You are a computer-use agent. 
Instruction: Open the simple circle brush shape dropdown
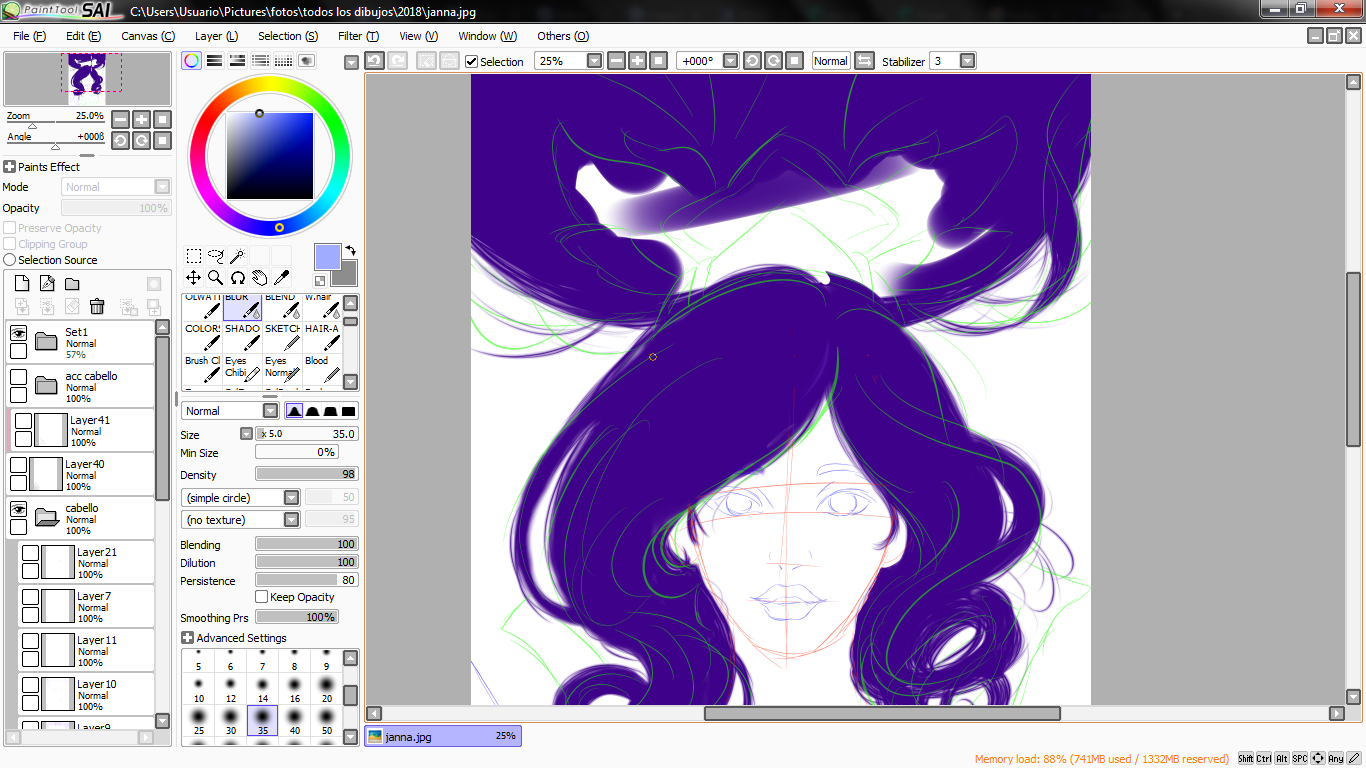291,498
